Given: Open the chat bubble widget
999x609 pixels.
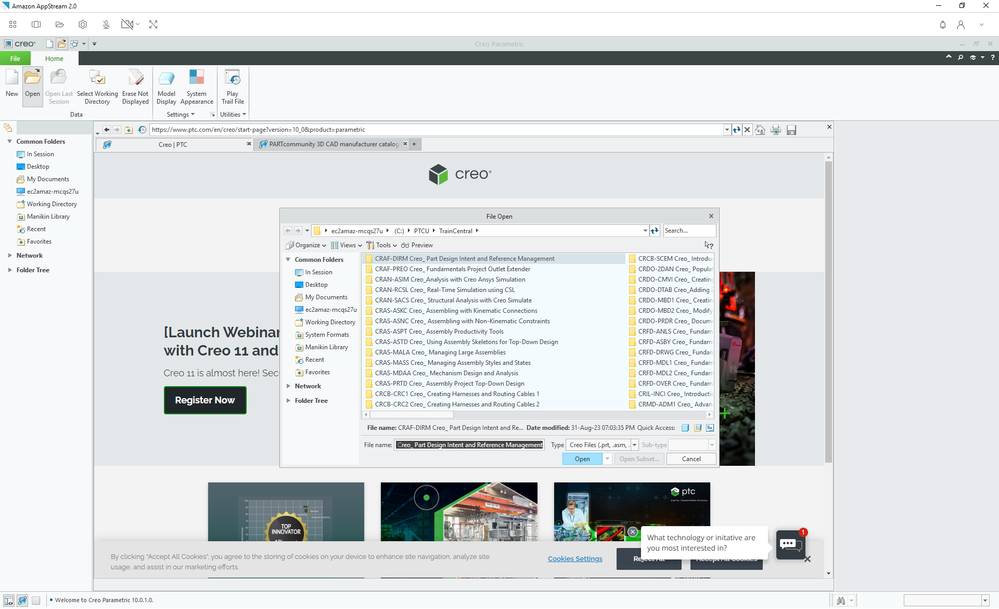Looking at the screenshot, I should click(x=790, y=545).
